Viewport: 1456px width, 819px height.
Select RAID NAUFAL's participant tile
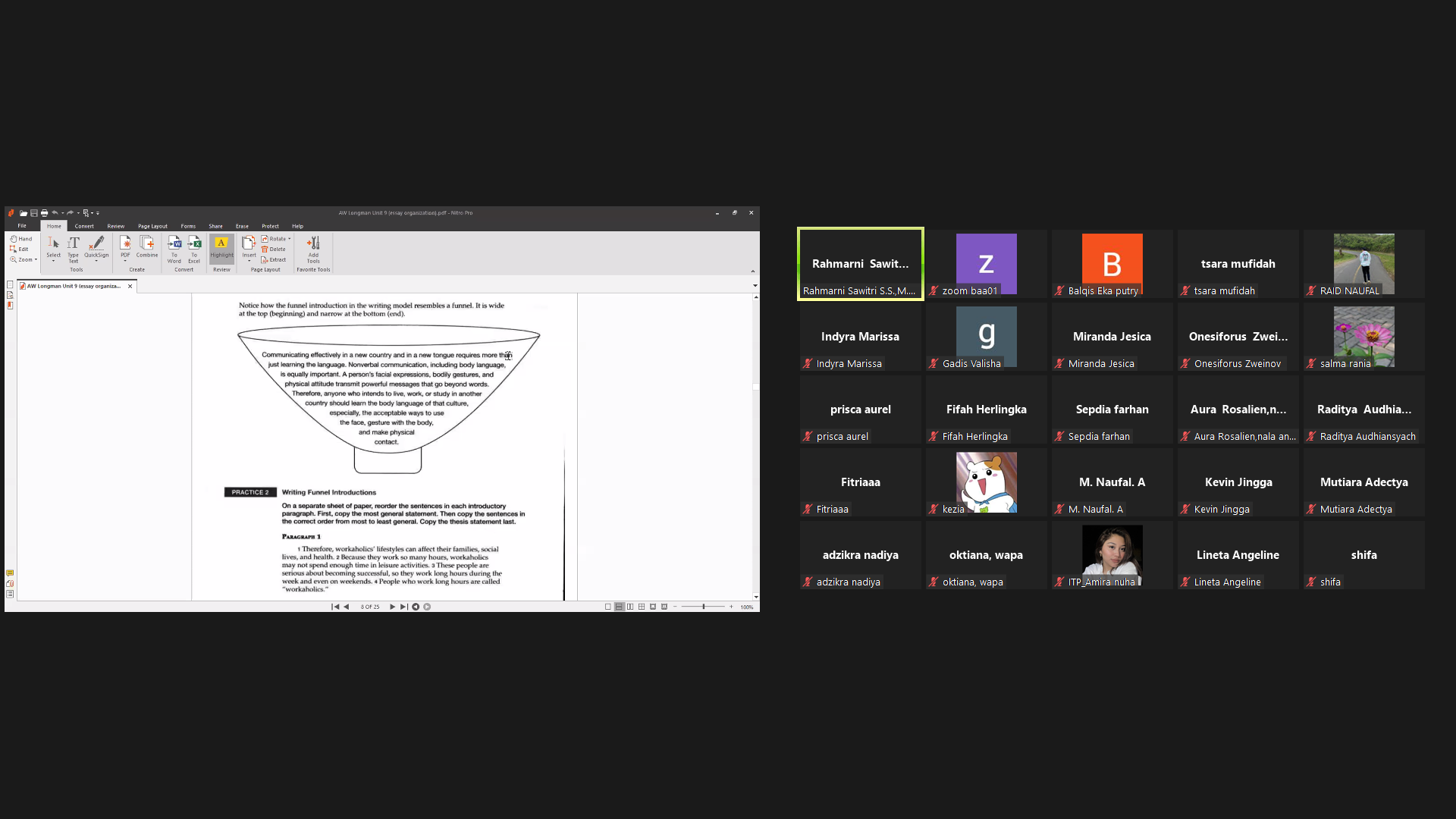pos(1363,264)
